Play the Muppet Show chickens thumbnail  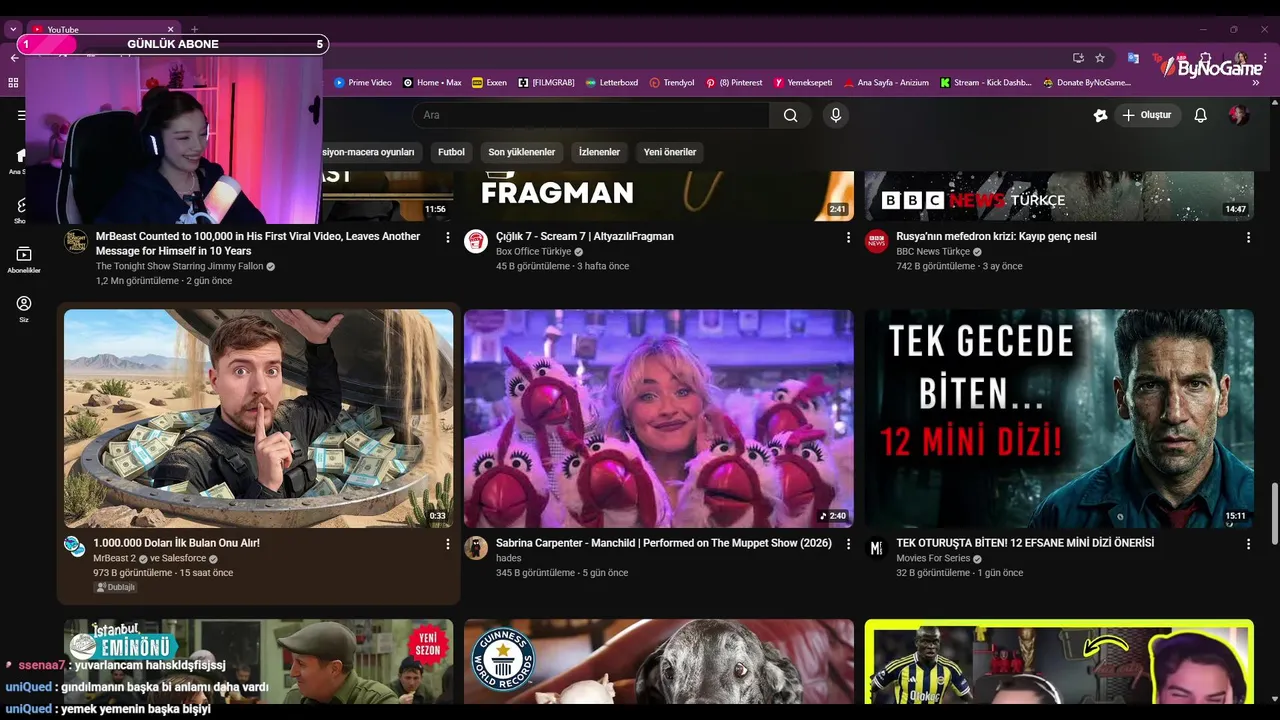pos(659,418)
